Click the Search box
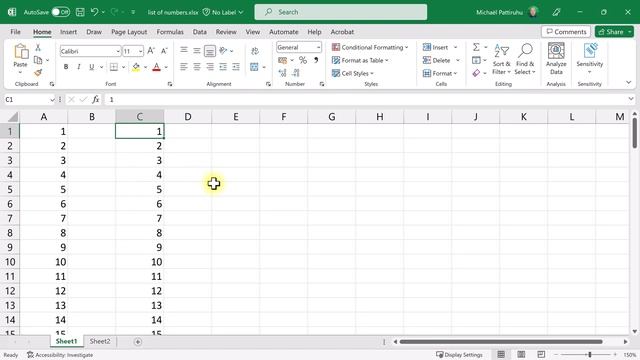 pyautogui.click(x=341, y=12)
